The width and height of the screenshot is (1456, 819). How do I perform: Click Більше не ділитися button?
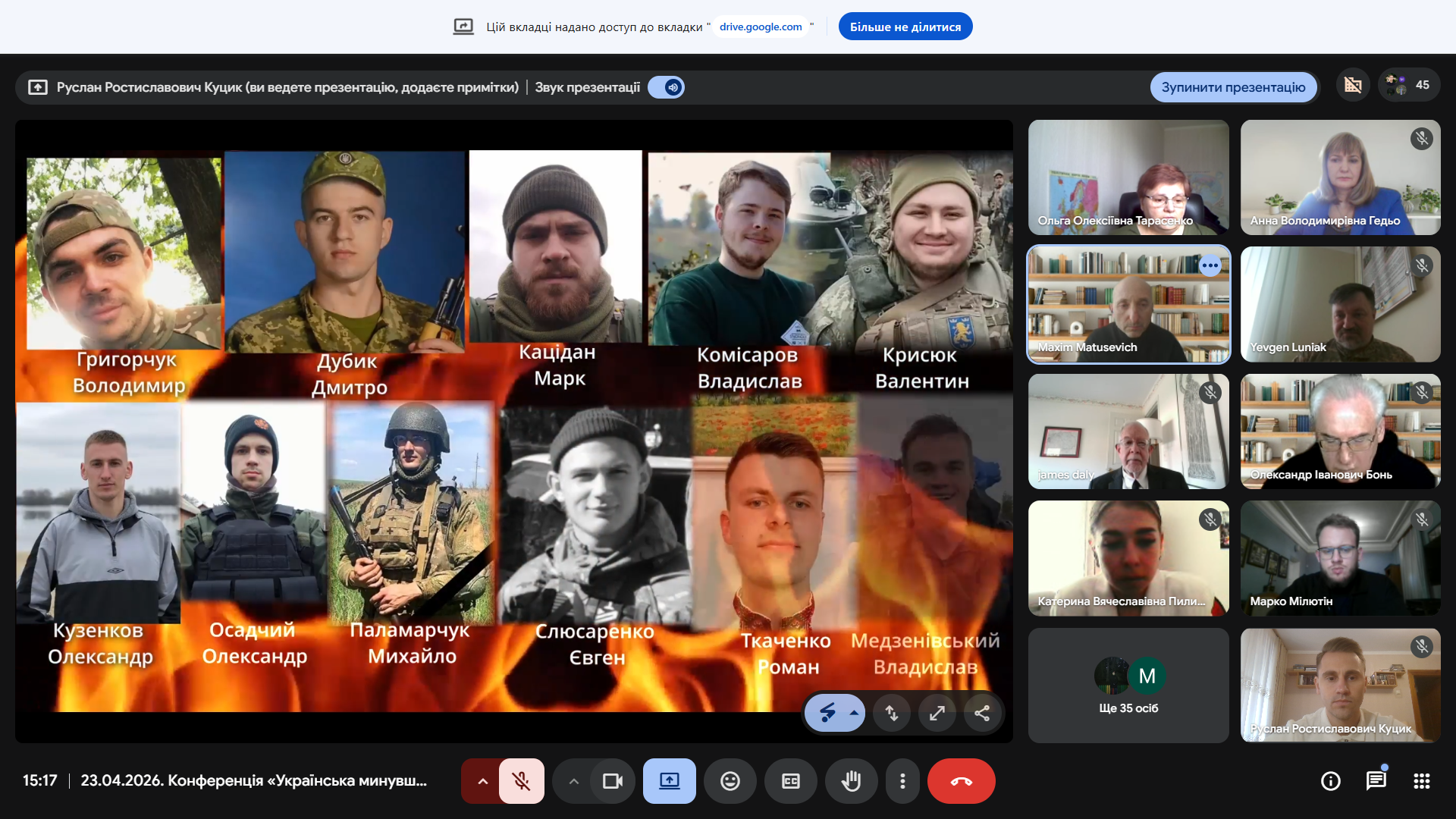pos(905,27)
